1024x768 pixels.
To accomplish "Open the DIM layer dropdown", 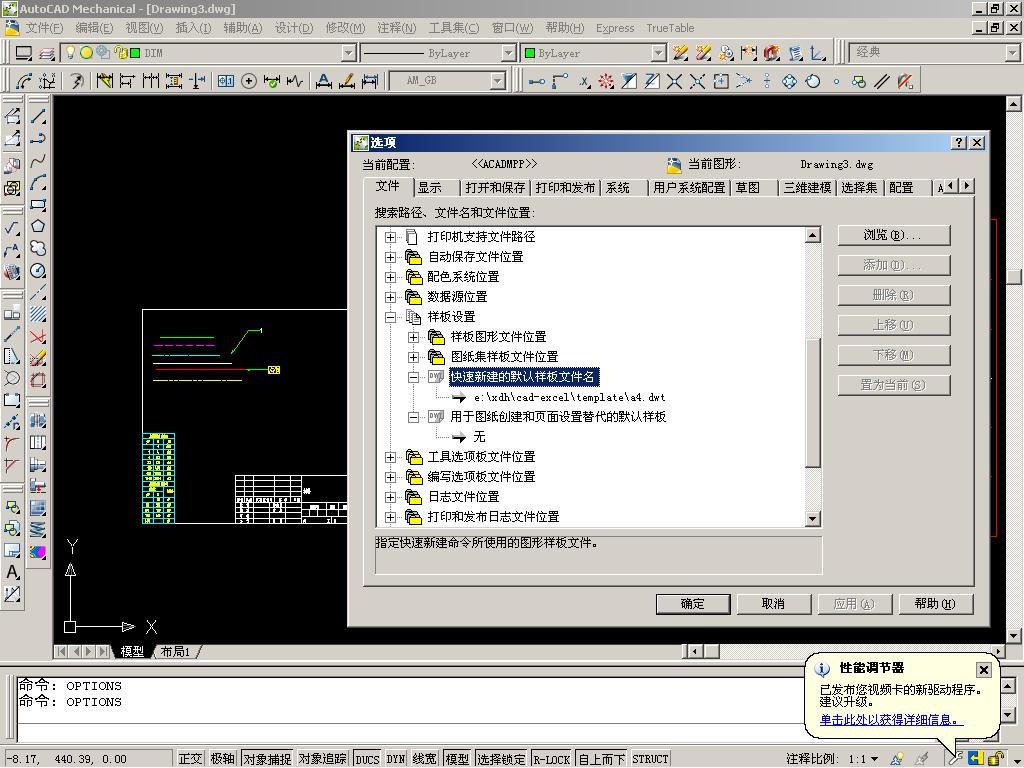I will (x=349, y=53).
